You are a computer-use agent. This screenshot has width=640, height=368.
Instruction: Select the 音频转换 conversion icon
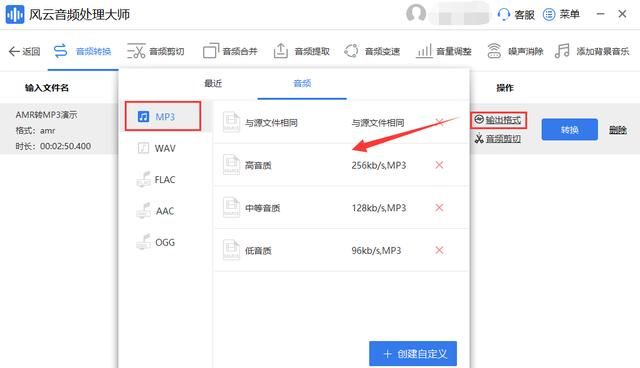click(x=60, y=51)
